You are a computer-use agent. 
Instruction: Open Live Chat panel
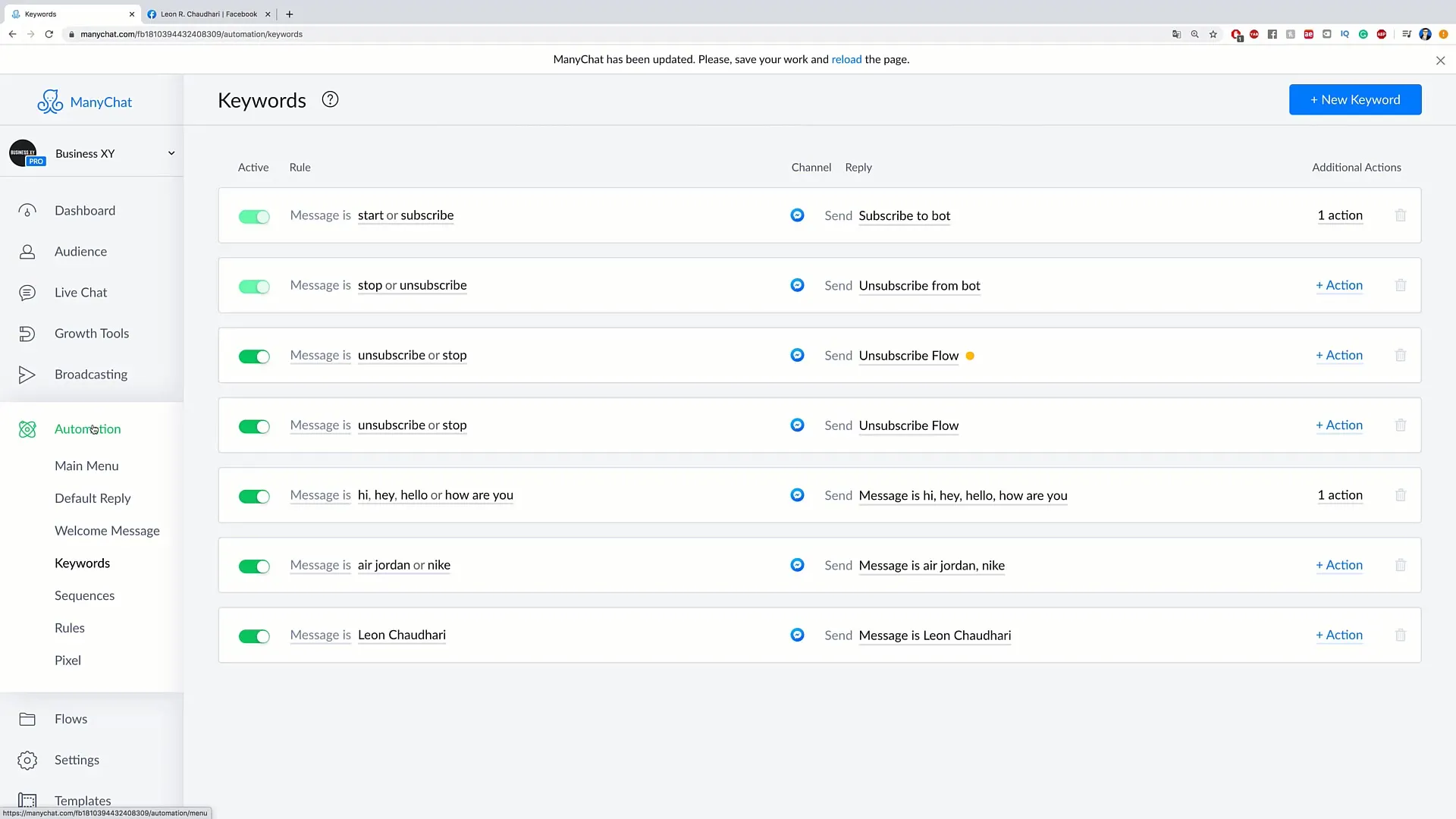click(x=81, y=292)
